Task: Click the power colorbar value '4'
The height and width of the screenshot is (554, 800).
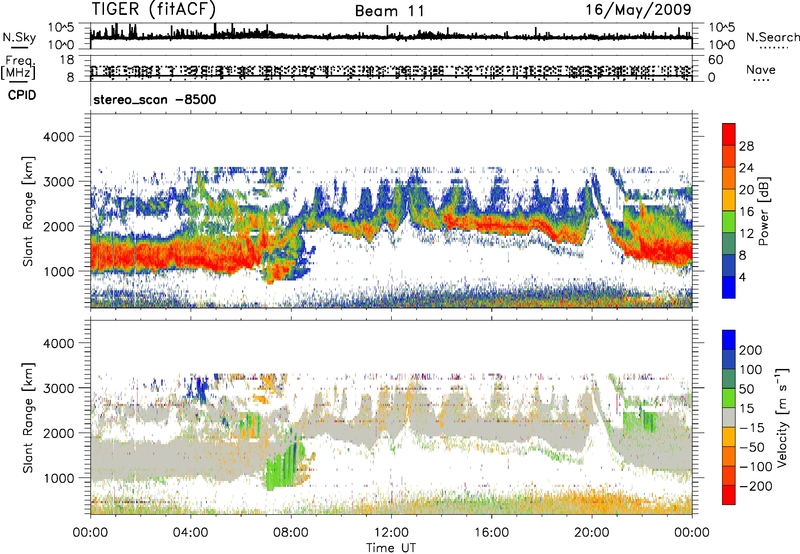Action: click(742, 277)
